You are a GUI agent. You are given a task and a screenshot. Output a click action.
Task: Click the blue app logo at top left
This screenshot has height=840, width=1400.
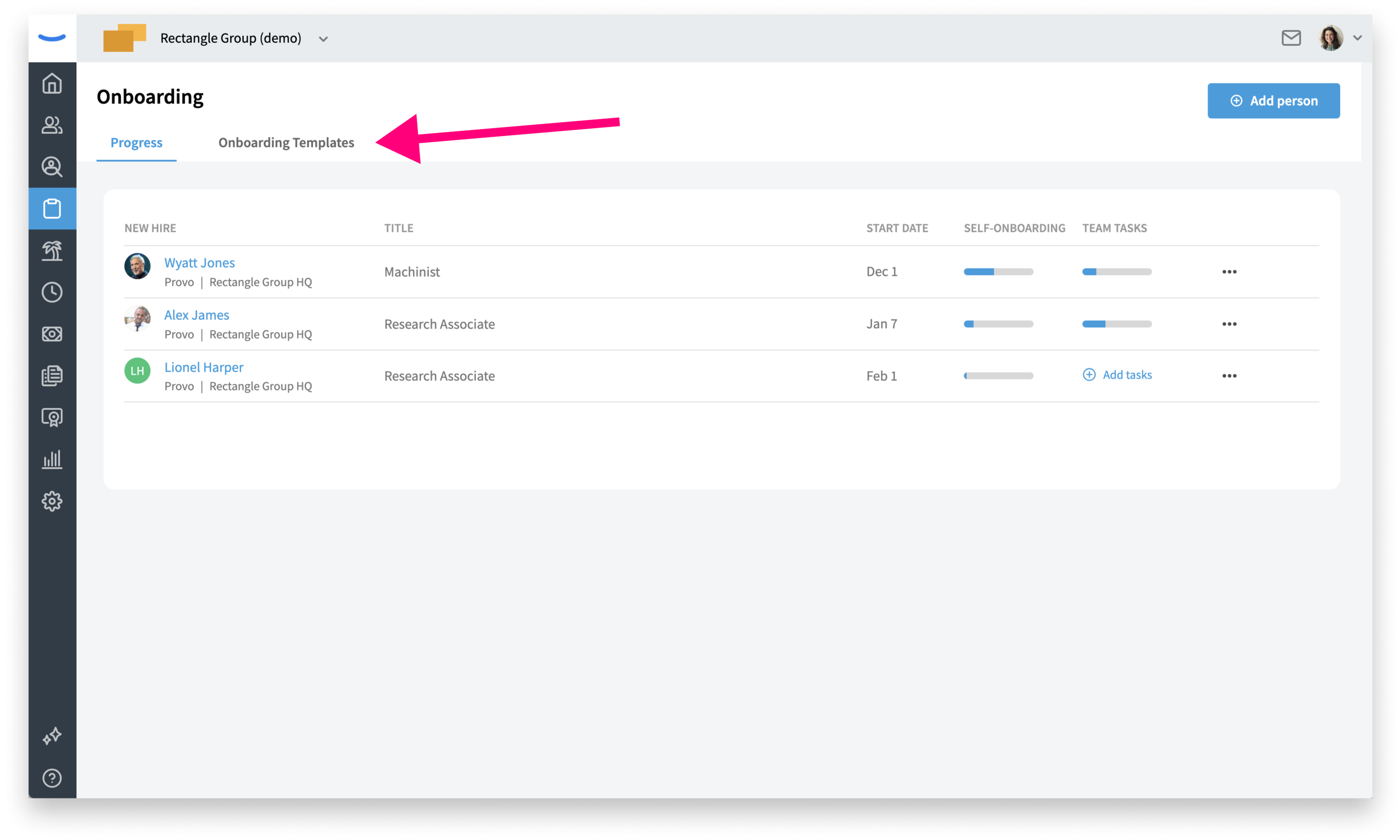coord(52,38)
